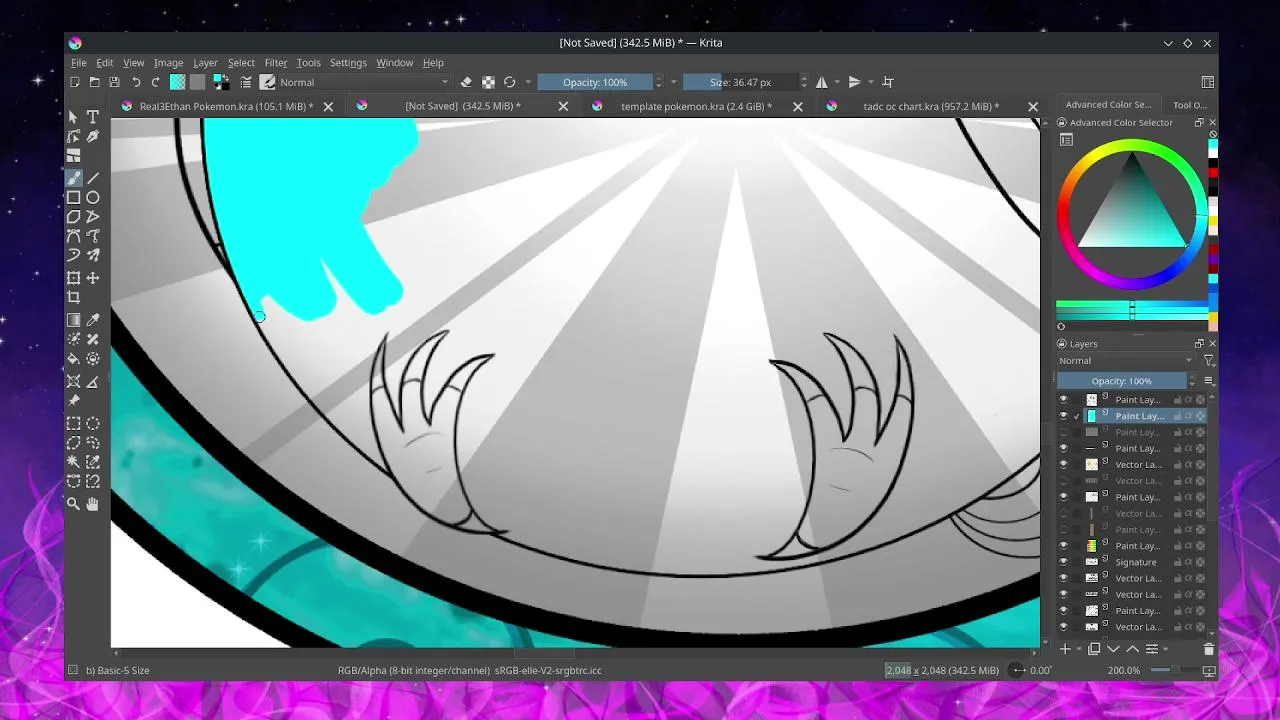The image size is (1280, 720).
Task: Toggle lock on the Signature layer
Action: pyautogui.click(x=1178, y=562)
